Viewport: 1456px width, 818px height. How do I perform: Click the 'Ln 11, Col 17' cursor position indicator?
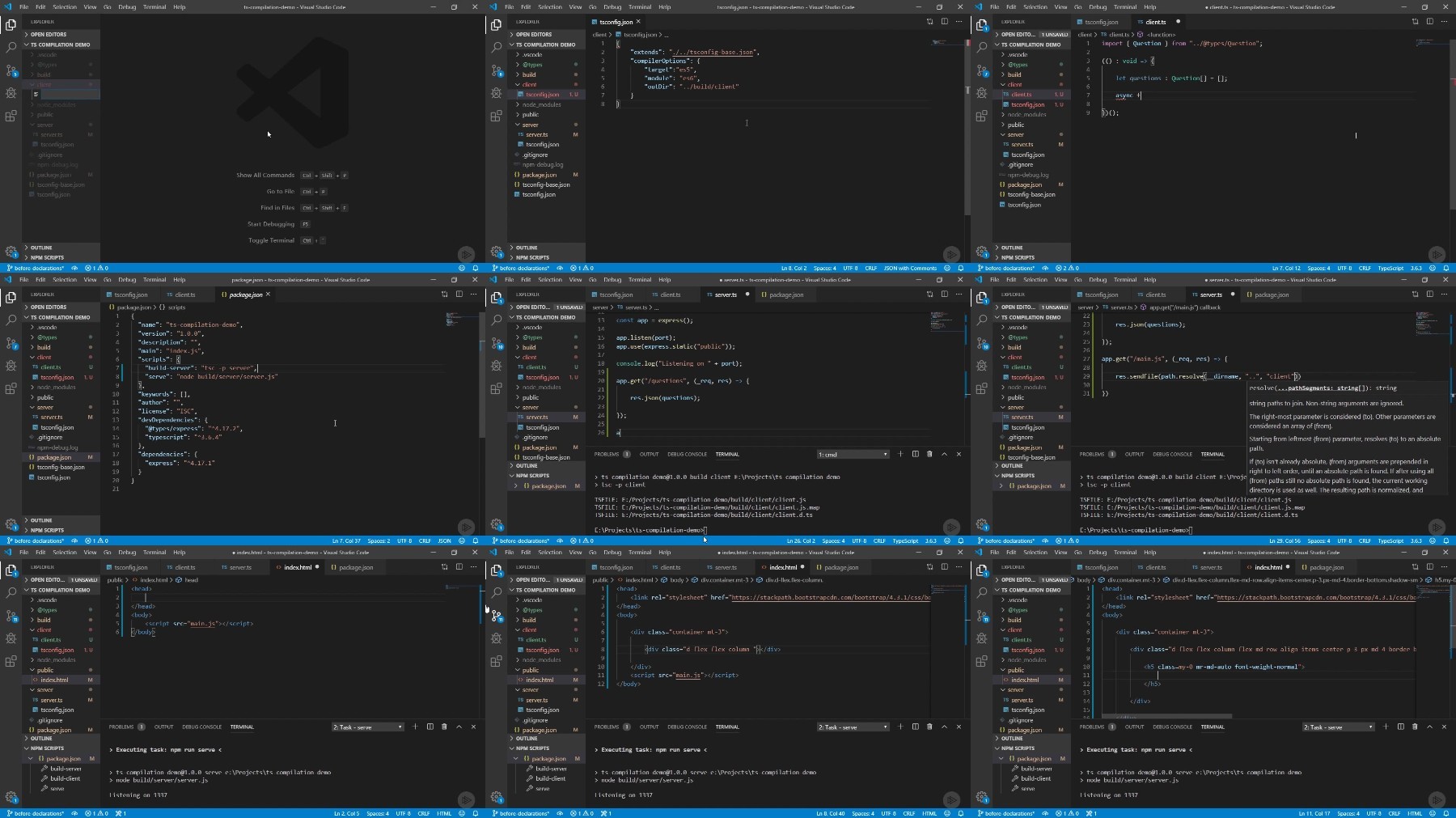1314,814
